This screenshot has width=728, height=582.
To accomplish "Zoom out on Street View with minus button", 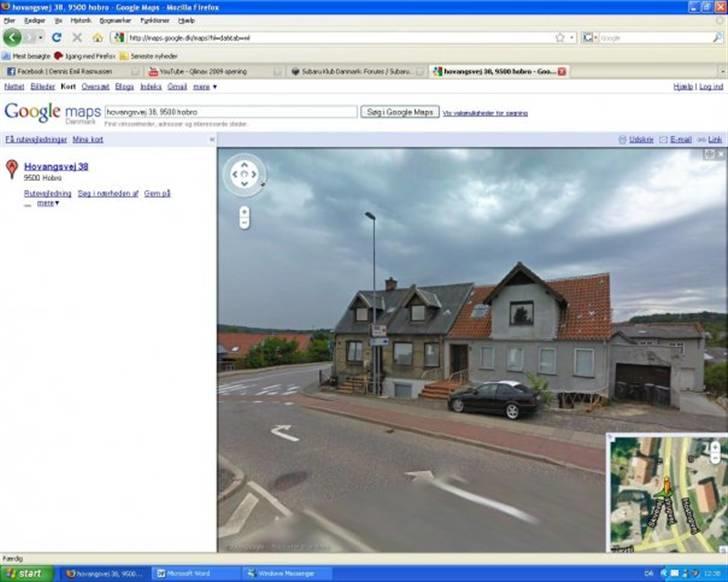I will click(x=244, y=222).
